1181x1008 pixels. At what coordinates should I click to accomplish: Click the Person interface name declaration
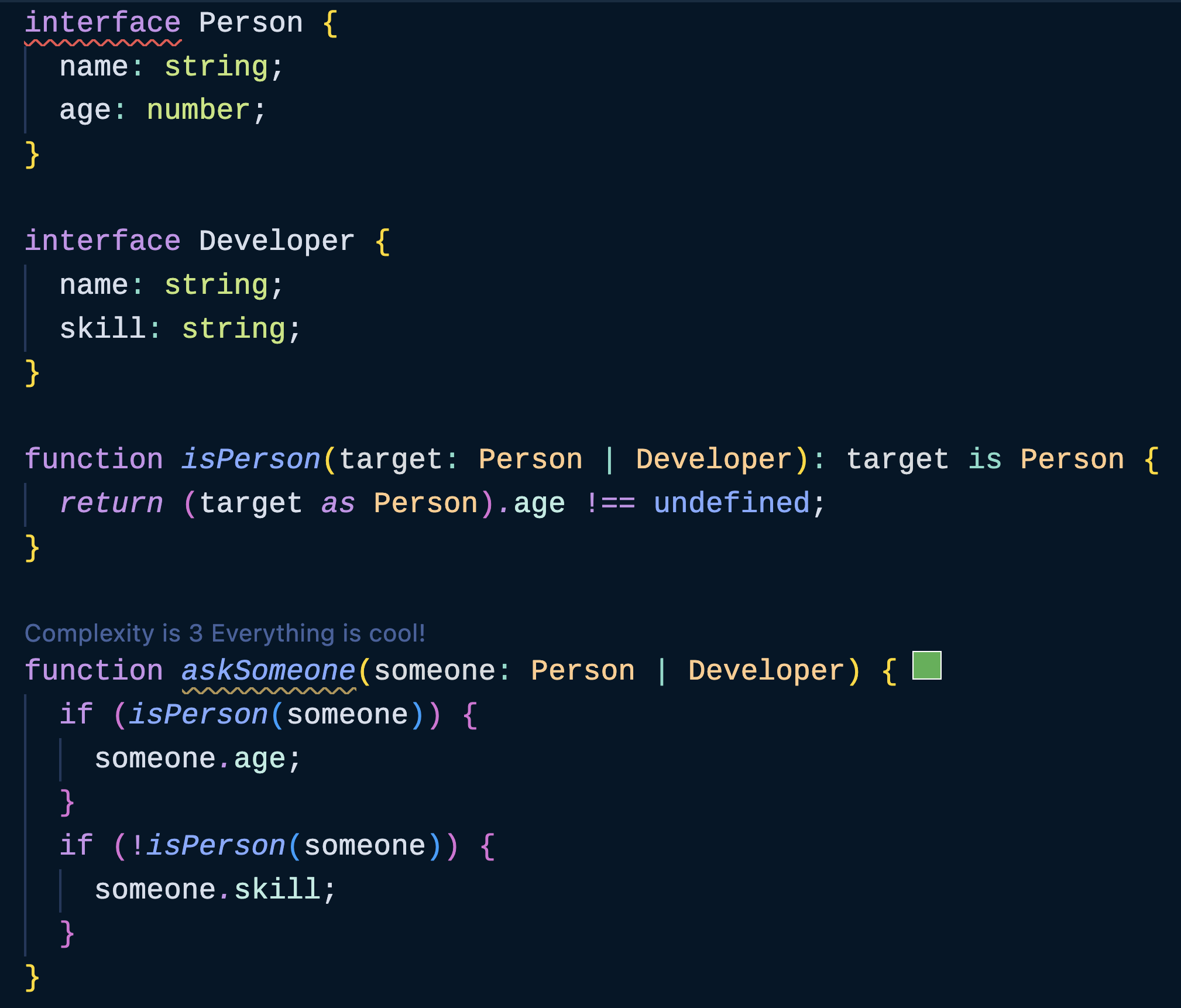click(x=251, y=23)
